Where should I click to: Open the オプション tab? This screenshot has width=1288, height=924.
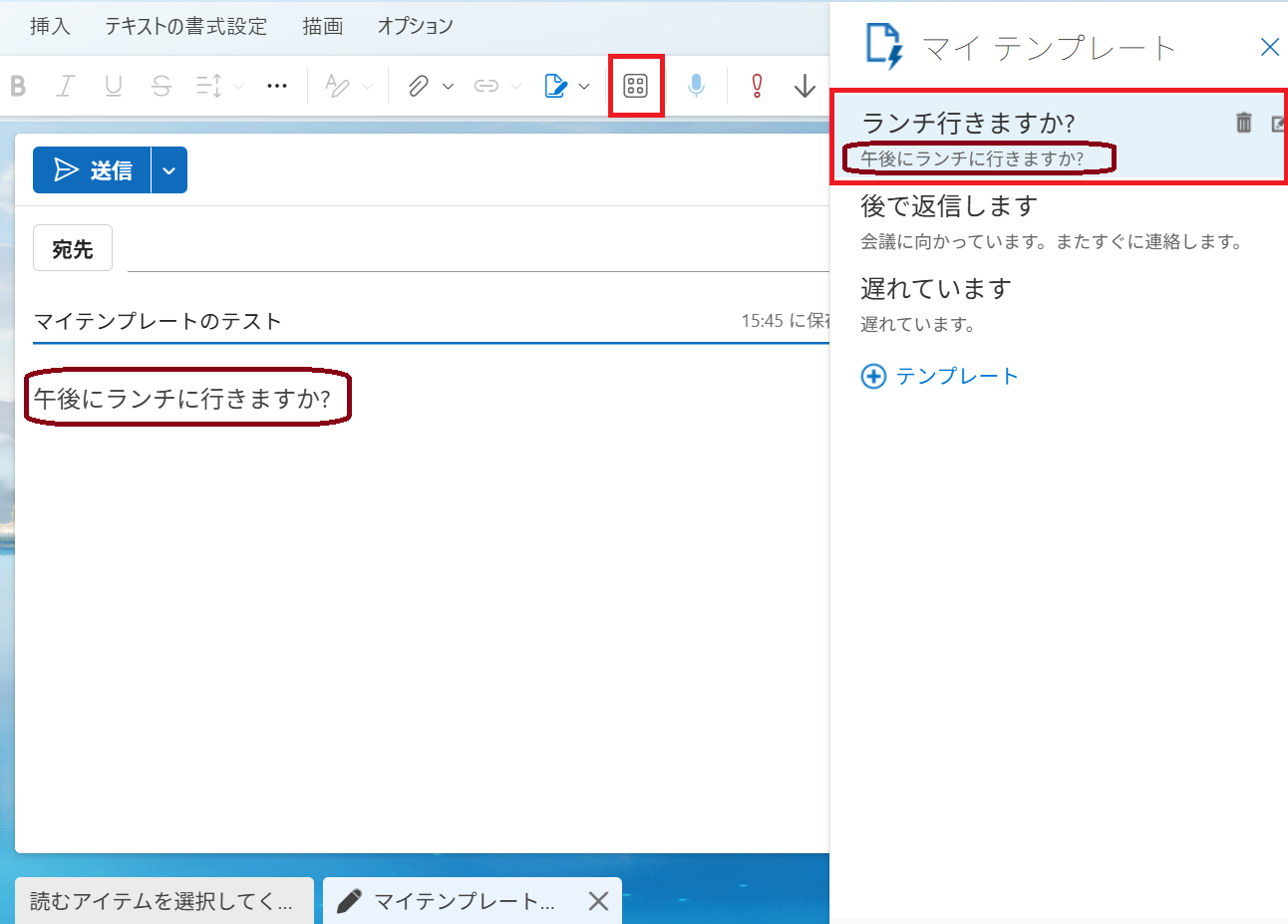click(415, 26)
